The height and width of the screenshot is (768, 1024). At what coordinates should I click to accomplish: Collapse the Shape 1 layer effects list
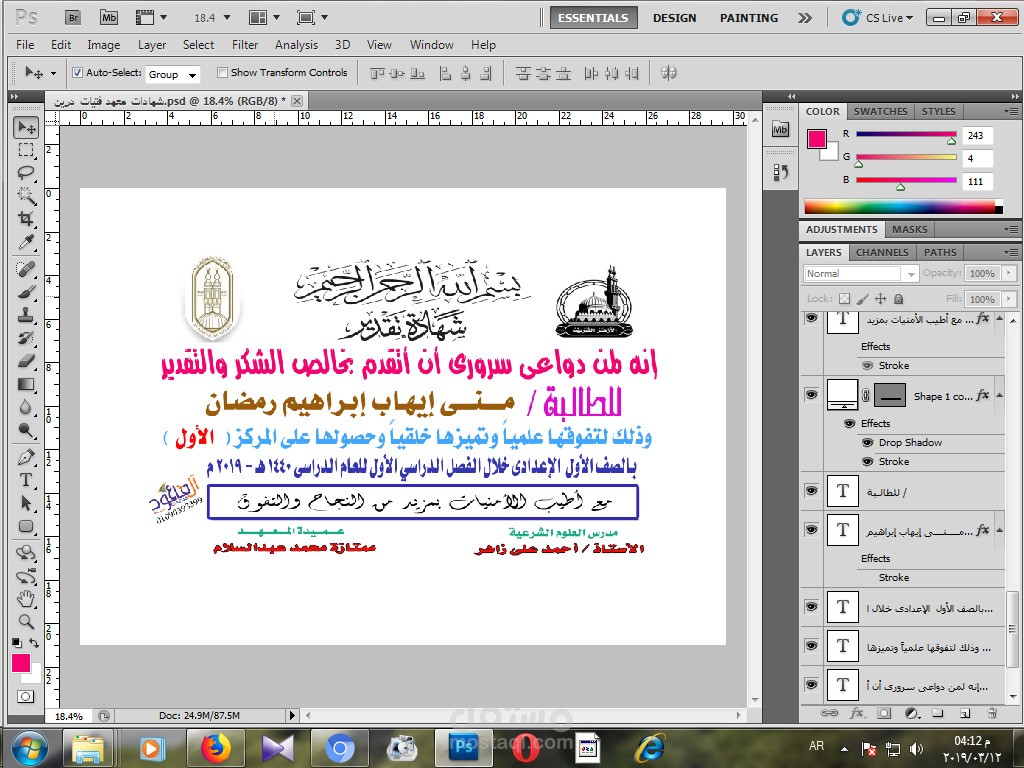pyautogui.click(x=1000, y=394)
